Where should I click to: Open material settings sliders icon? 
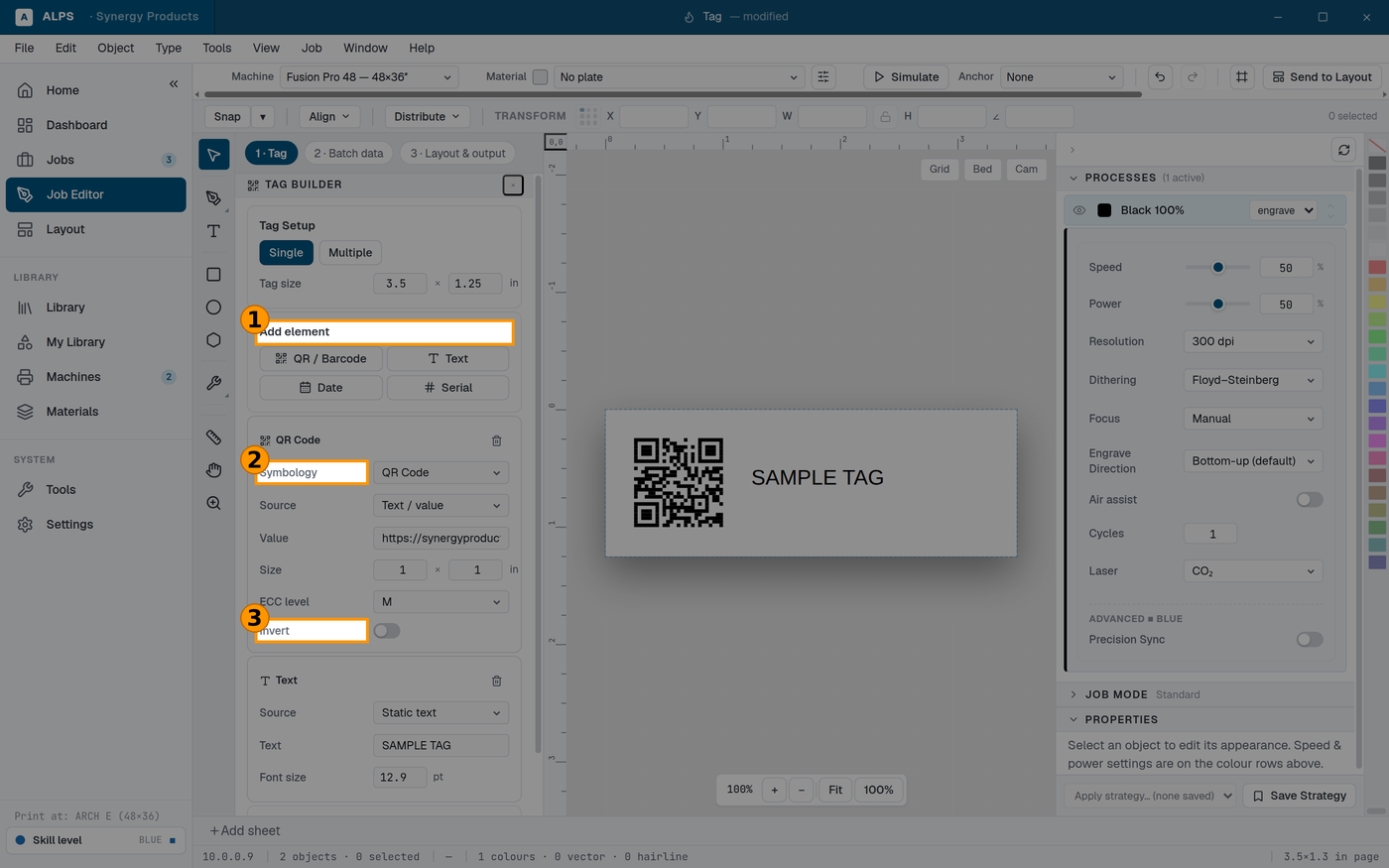(x=823, y=76)
